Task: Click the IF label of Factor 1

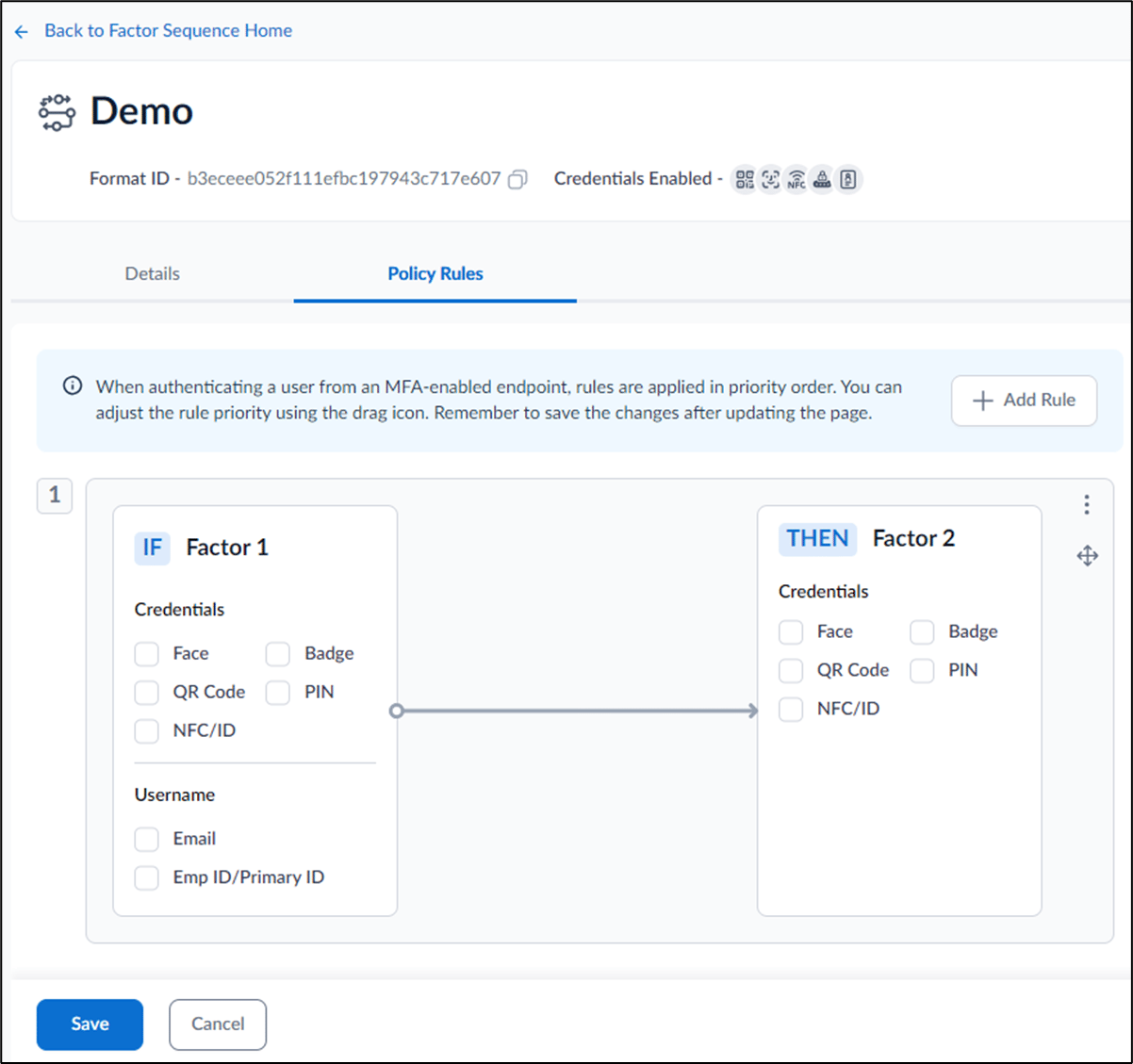Action: pos(153,548)
